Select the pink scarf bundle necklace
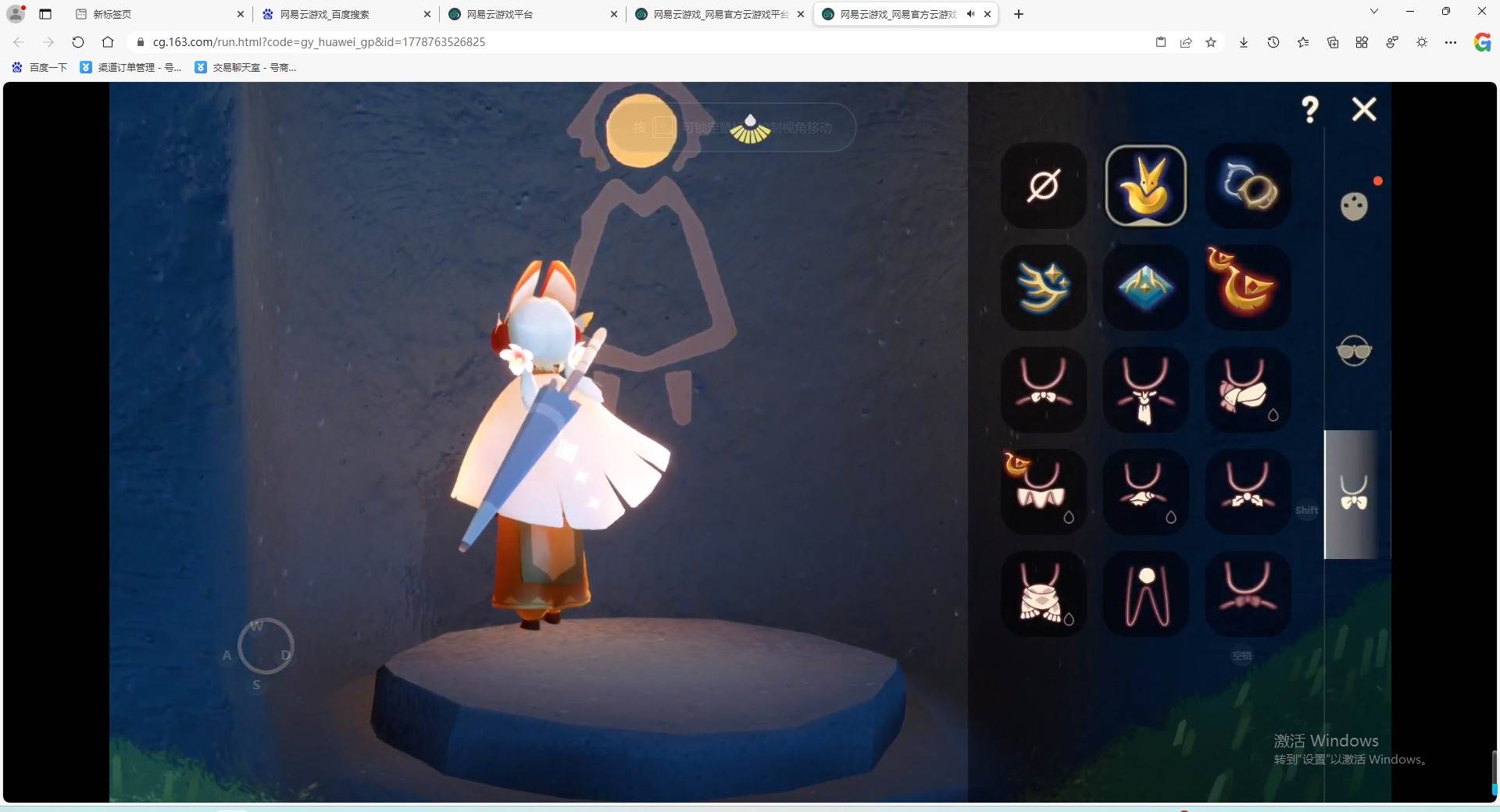 [x=1248, y=390]
